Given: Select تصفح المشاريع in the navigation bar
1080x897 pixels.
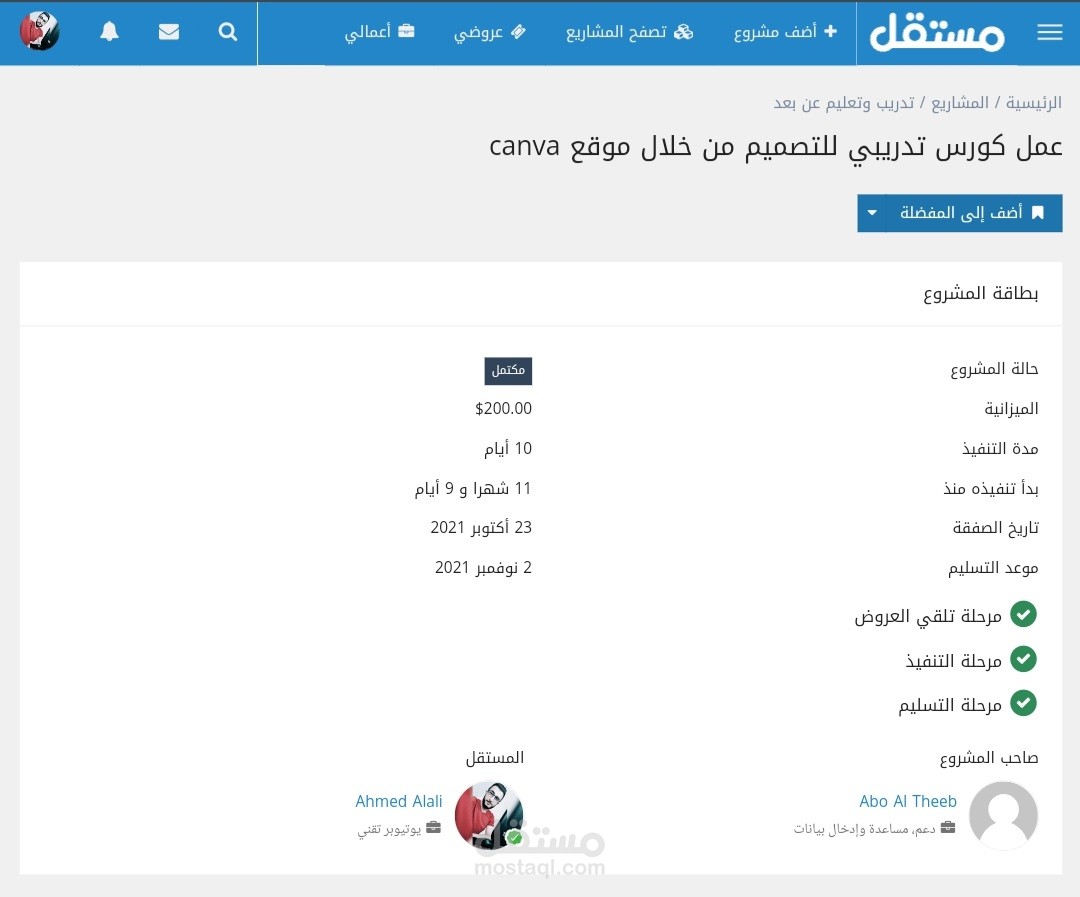Looking at the screenshot, I should (x=630, y=32).
